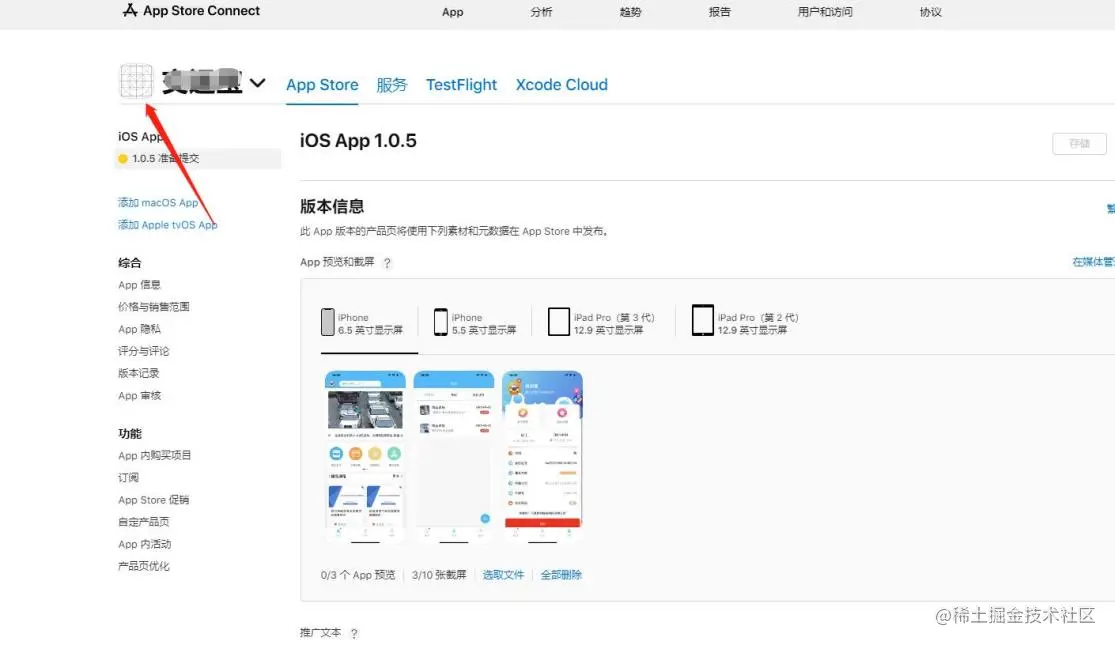The image size is (1115, 645).
Task: Open 自定产品页 in the sidebar
Action: click(x=144, y=521)
